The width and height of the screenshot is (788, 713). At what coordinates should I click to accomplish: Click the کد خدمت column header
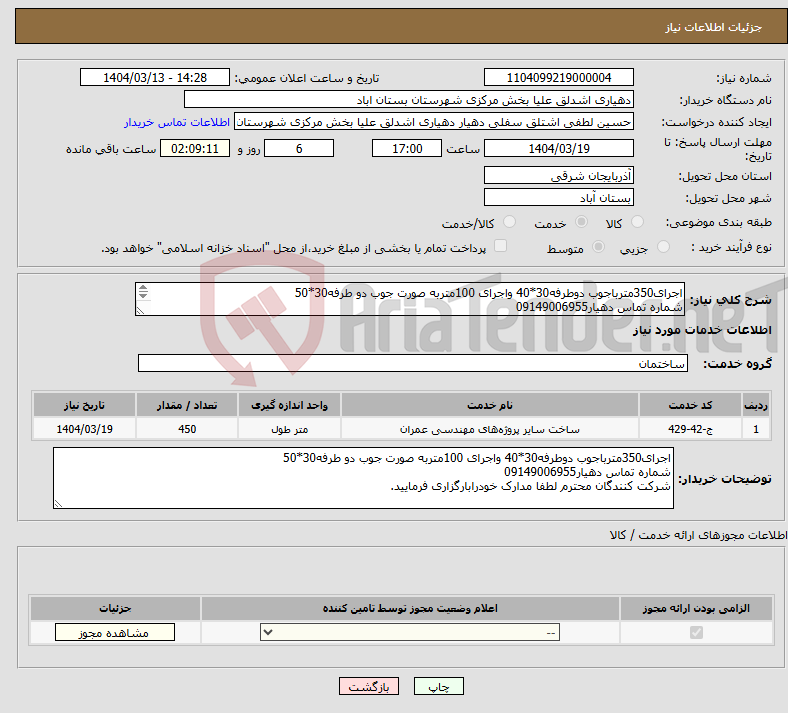[x=691, y=405]
